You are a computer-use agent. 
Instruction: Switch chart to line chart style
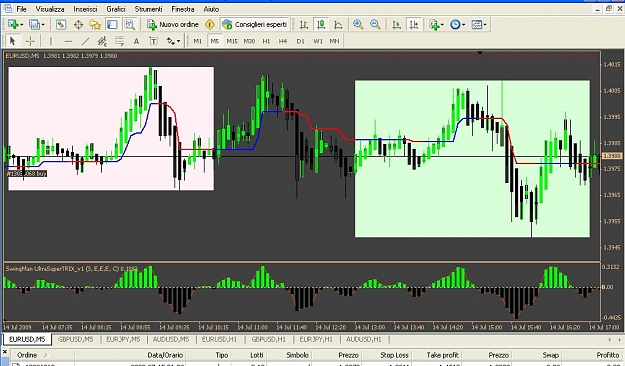click(338, 25)
